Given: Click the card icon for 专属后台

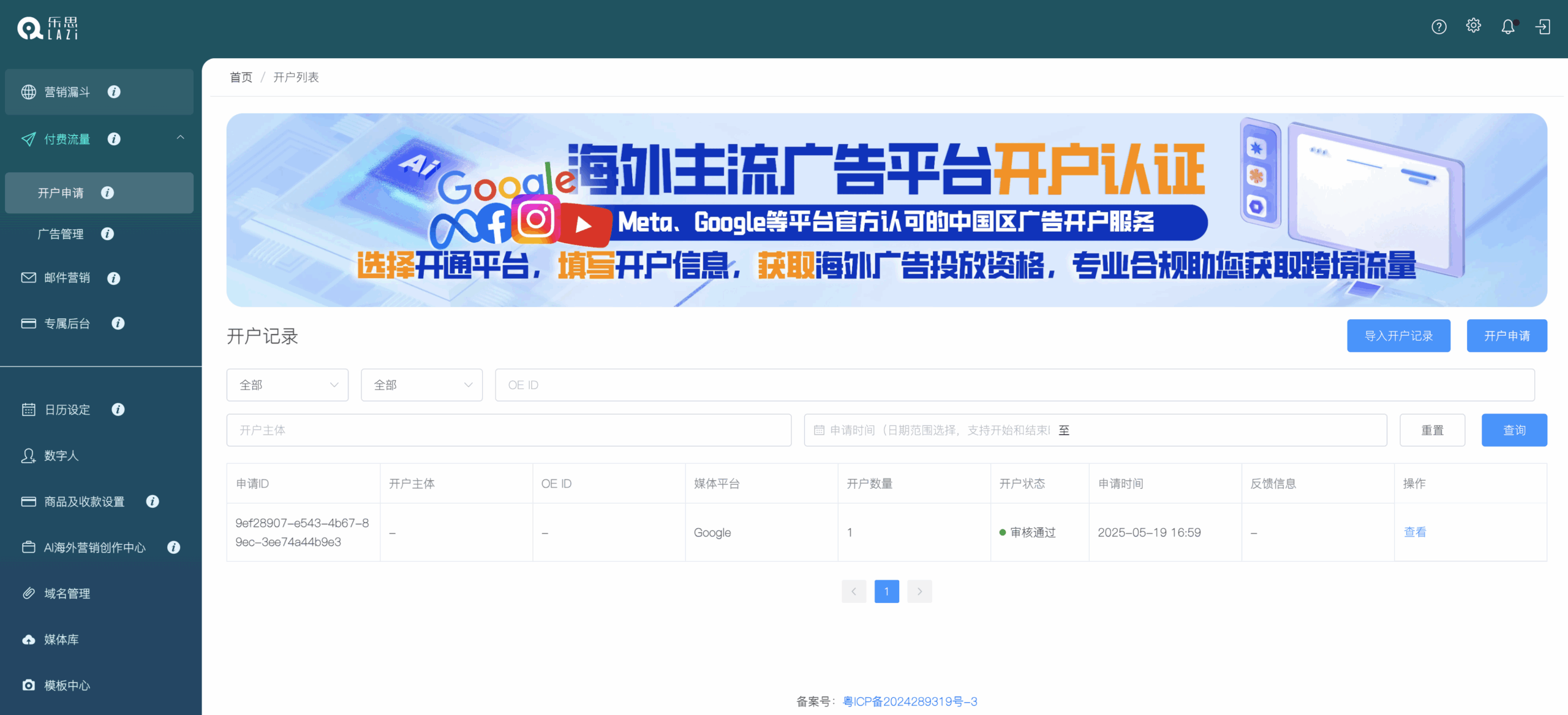Looking at the screenshot, I should pos(29,323).
